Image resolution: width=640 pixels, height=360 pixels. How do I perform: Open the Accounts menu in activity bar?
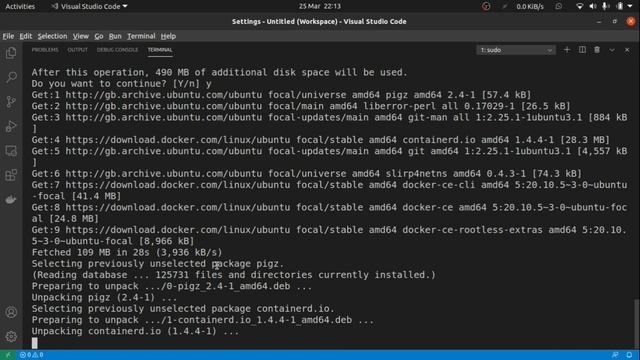pyautogui.click(x=11, y=312)
